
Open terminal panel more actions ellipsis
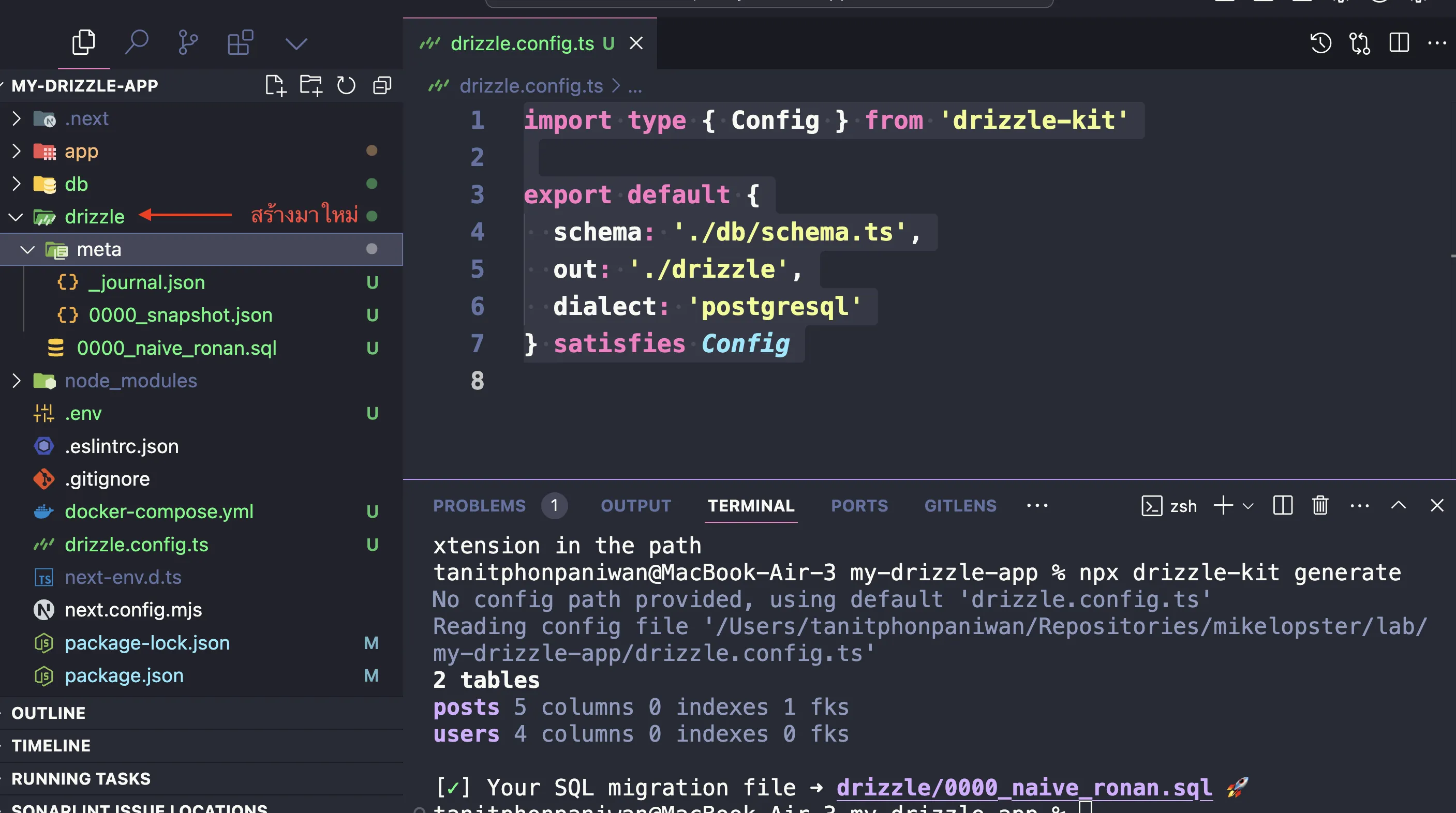(x=1359, y=506)
